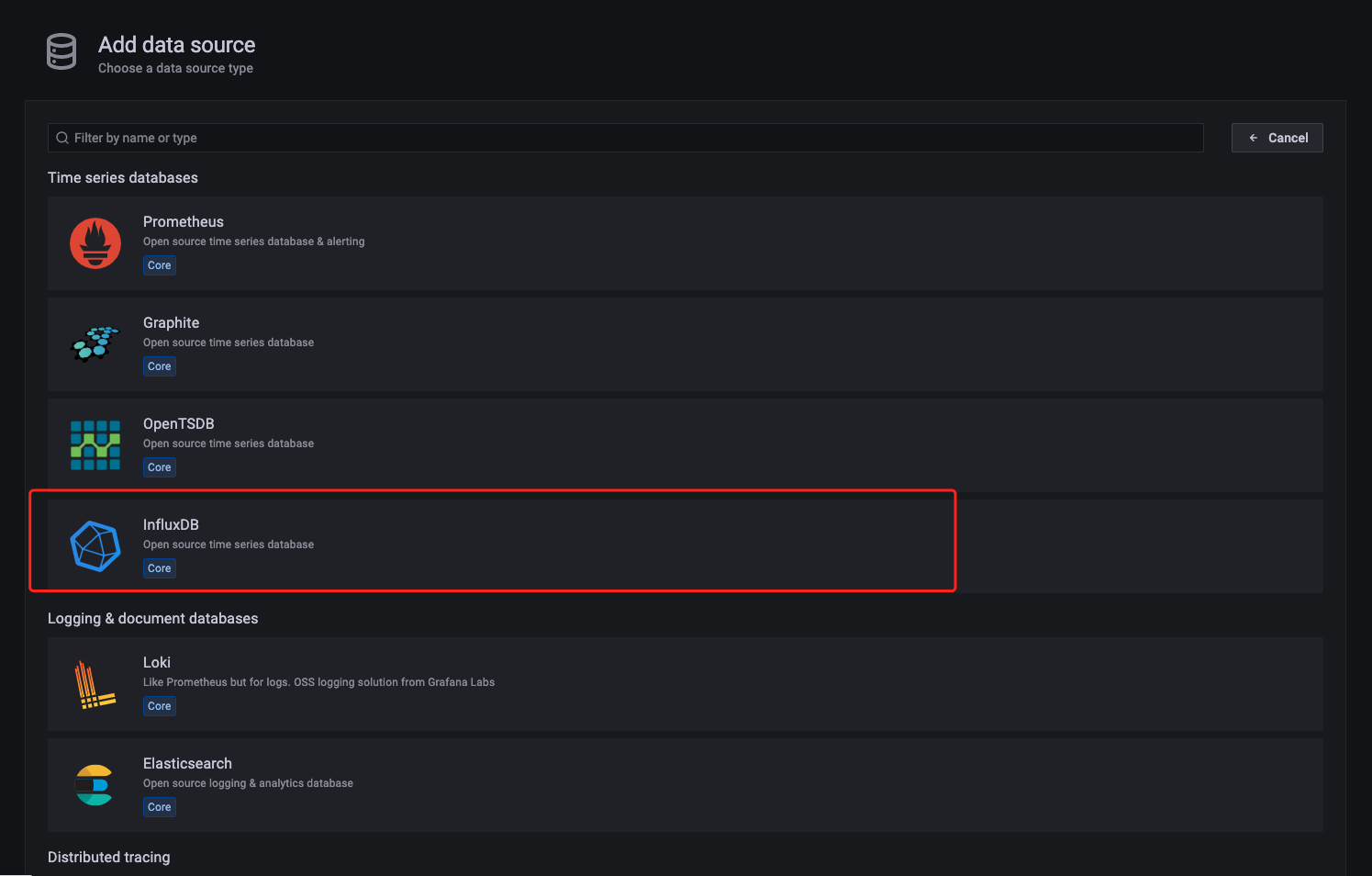Click the Core badge under Prometheus

160,265
